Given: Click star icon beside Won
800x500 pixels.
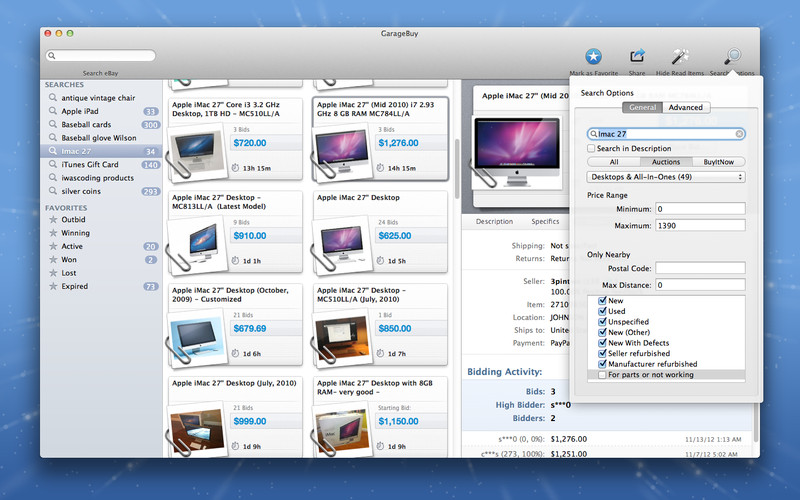Looking at the screenshot, I should click(53, 259).
